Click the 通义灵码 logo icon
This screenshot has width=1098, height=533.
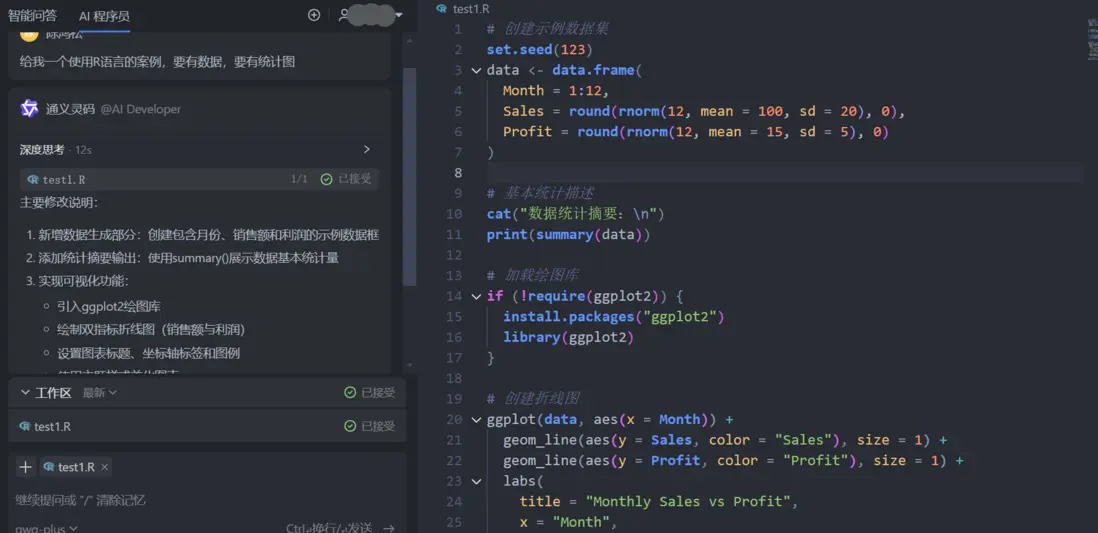click(29, 109)
